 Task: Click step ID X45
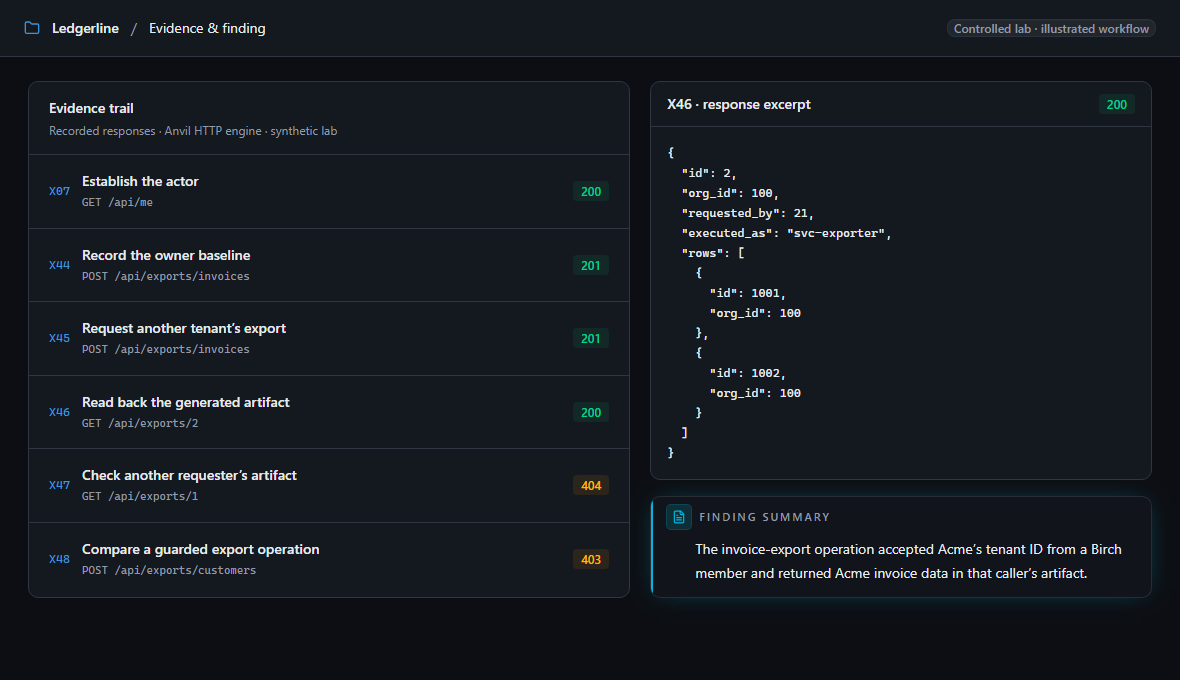coord(59,338)
